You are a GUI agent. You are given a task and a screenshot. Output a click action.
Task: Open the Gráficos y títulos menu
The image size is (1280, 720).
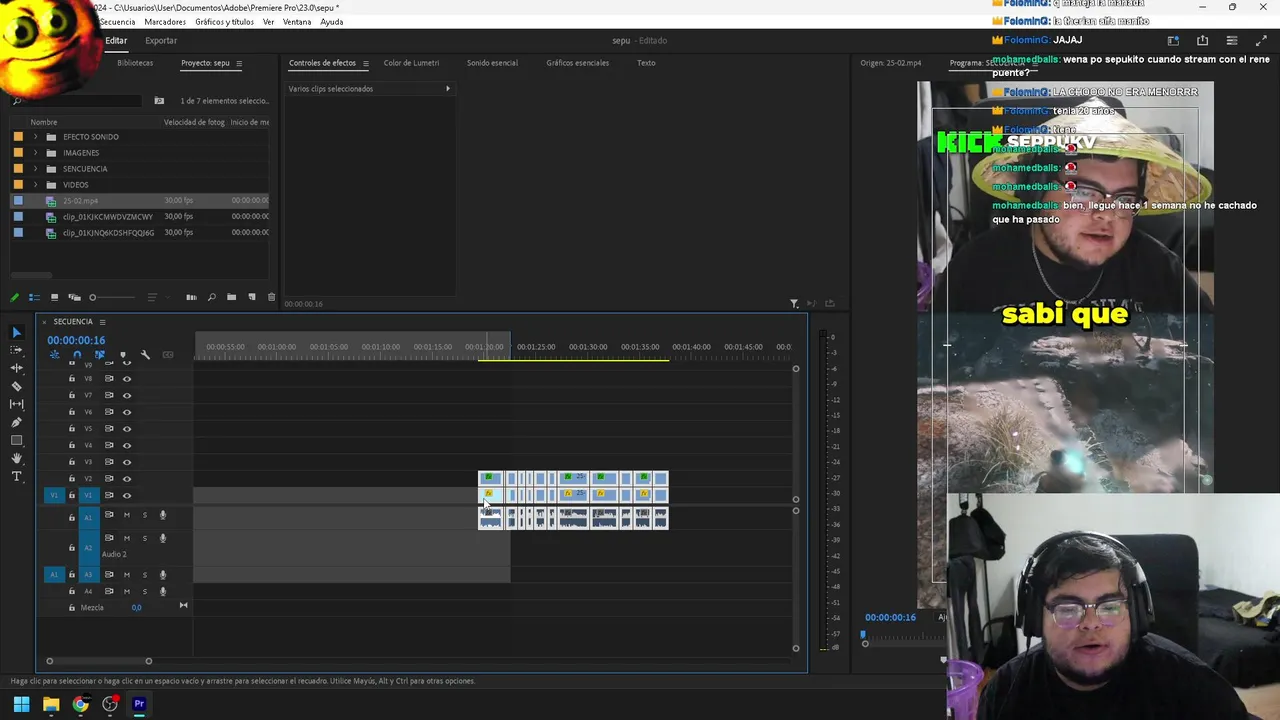pos(224,22)
